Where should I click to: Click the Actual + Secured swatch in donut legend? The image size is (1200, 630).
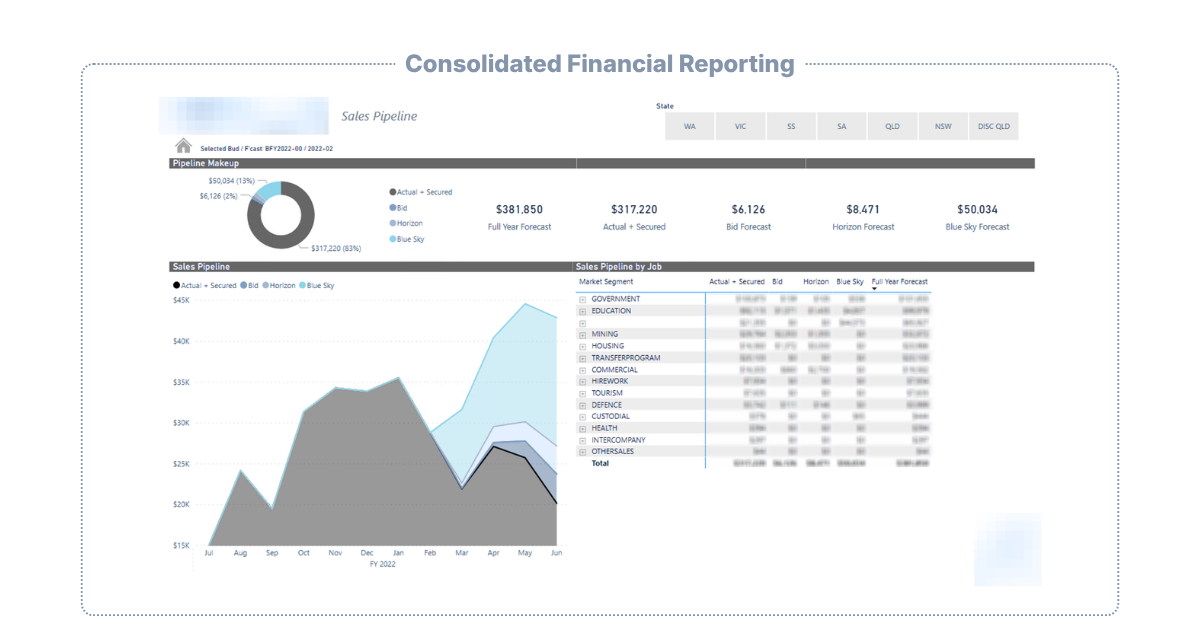(x=392, y=192)
